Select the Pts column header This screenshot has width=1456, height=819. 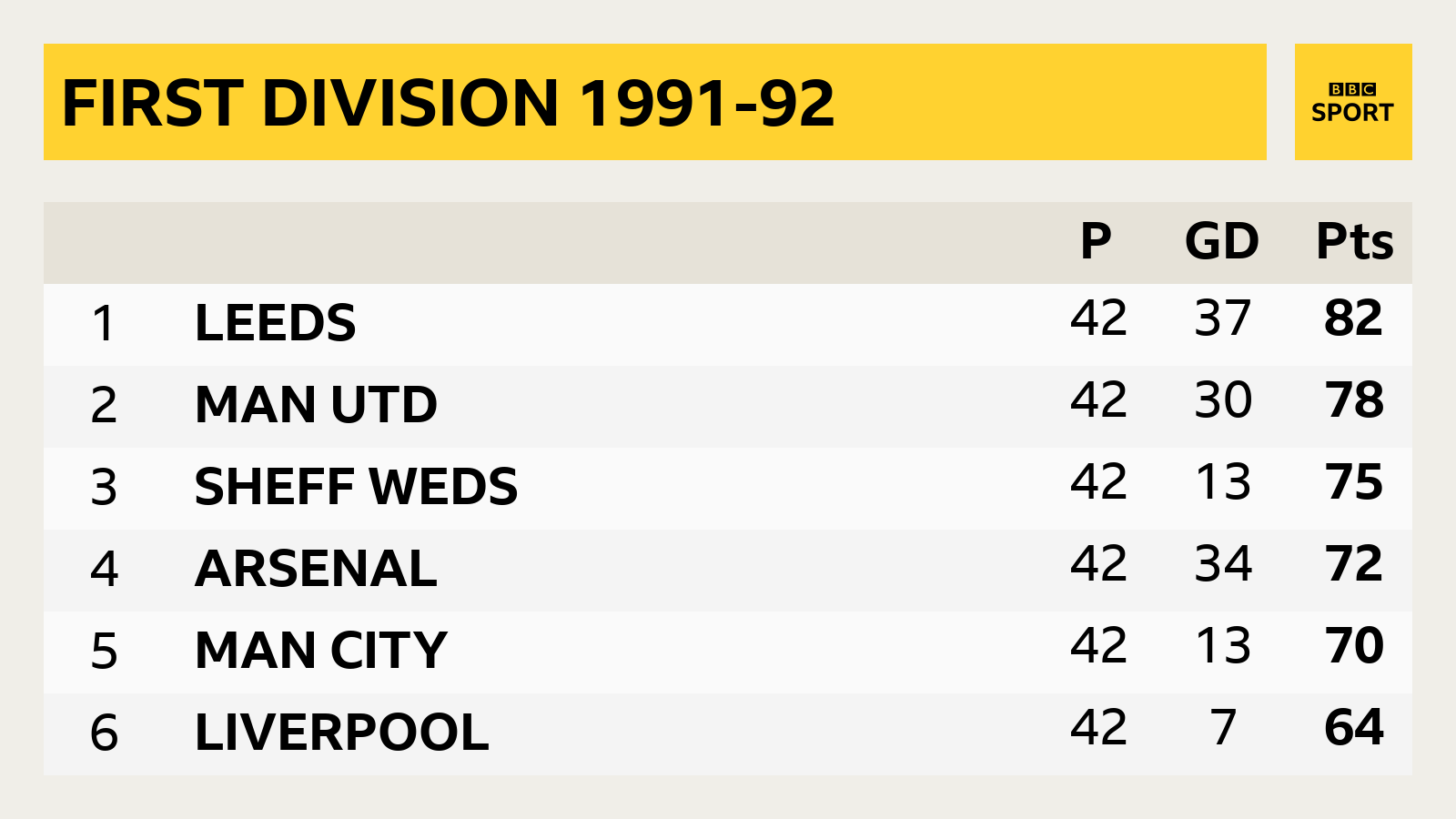(1354, 241)
